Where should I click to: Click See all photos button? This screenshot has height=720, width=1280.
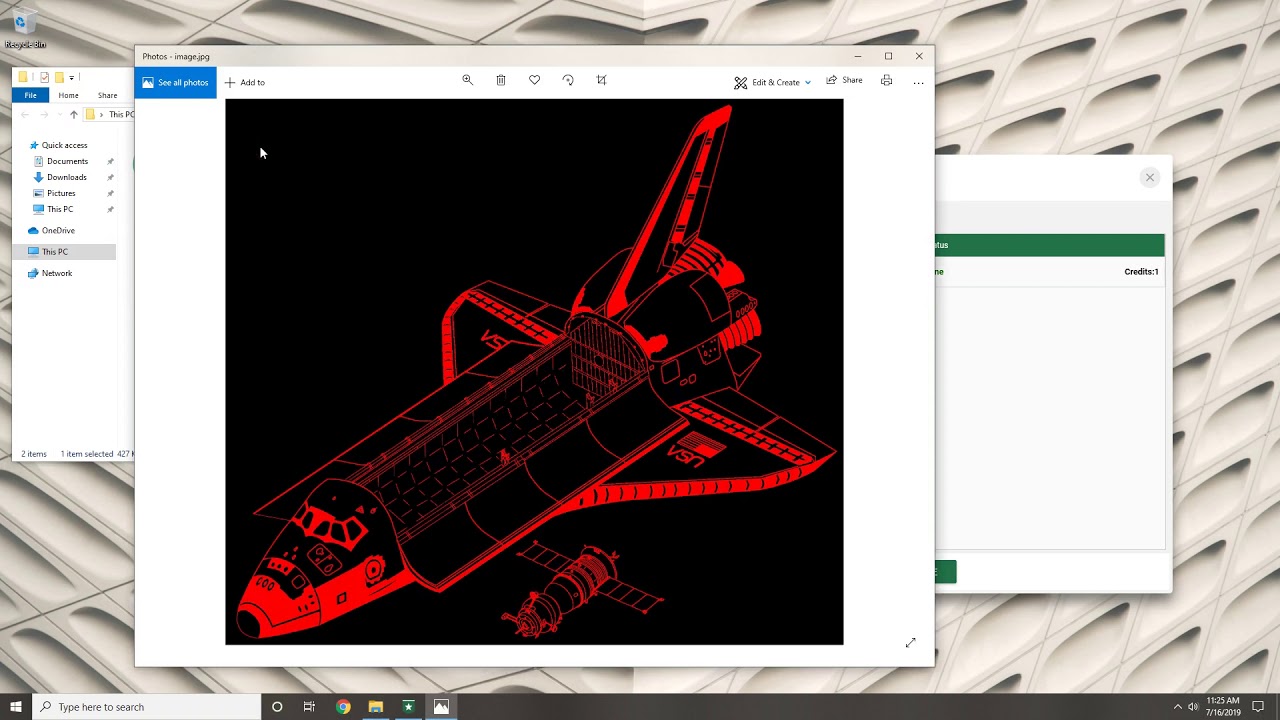click(x=175, y=82)
